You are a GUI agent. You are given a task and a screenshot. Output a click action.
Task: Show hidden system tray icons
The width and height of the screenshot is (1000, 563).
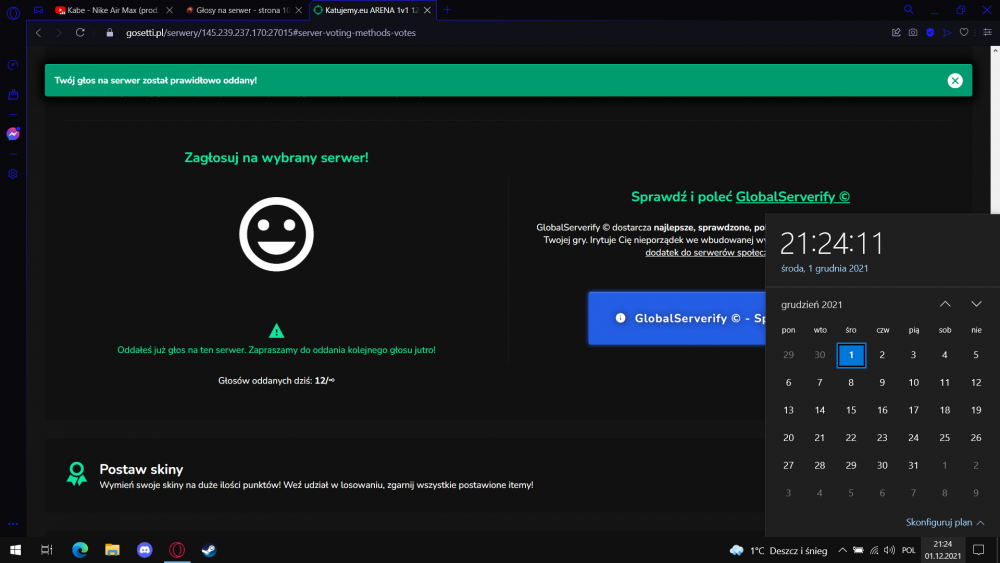(842, 550)
